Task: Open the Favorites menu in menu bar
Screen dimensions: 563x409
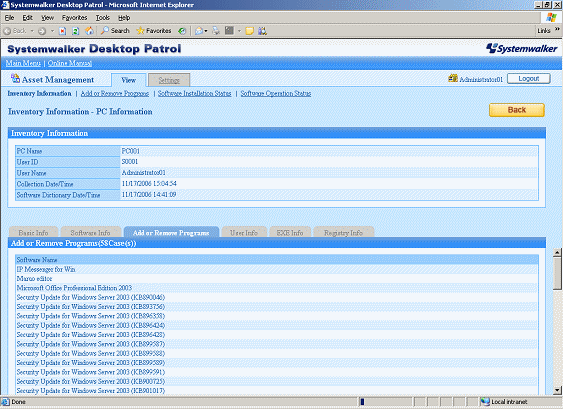Action: [x=74, y=18]
